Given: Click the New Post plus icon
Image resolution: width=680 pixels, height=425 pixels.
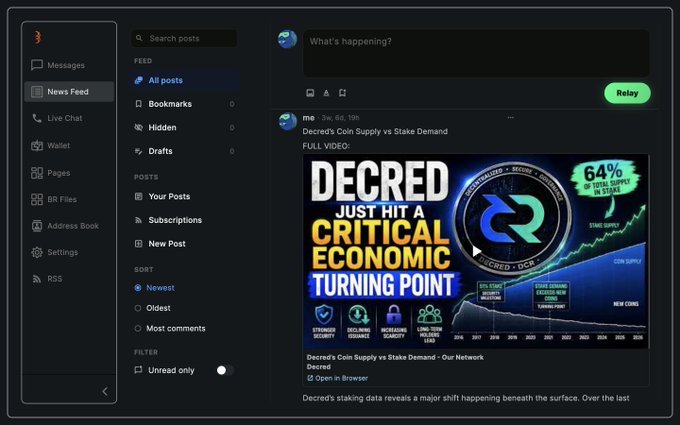Looking at the screenshot, I should (x=138, y=244).
